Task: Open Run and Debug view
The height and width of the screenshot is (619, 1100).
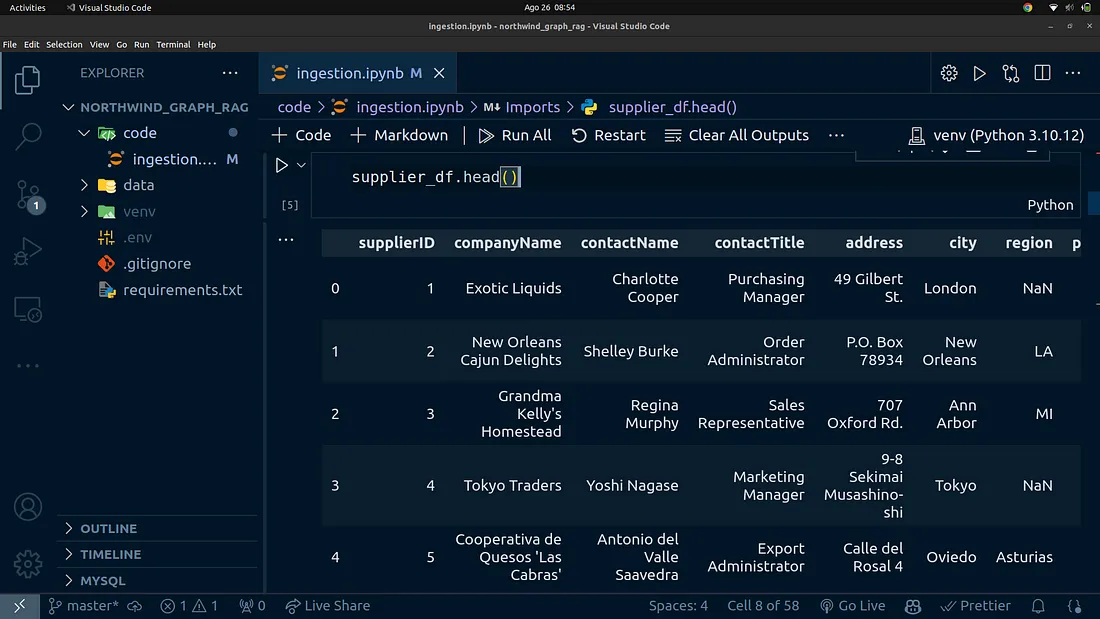Action: tap(28, 252)
